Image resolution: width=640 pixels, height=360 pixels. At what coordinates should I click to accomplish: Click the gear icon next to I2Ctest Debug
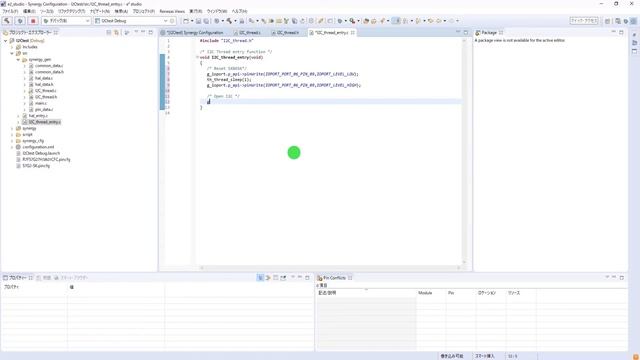172,20
